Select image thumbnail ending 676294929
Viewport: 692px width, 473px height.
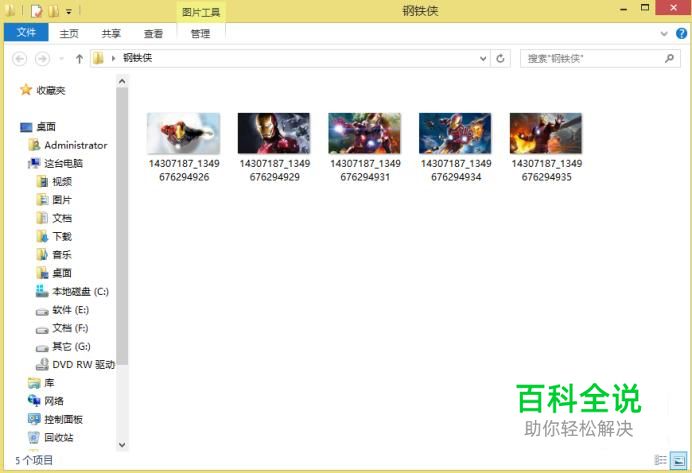coord(274,133)
